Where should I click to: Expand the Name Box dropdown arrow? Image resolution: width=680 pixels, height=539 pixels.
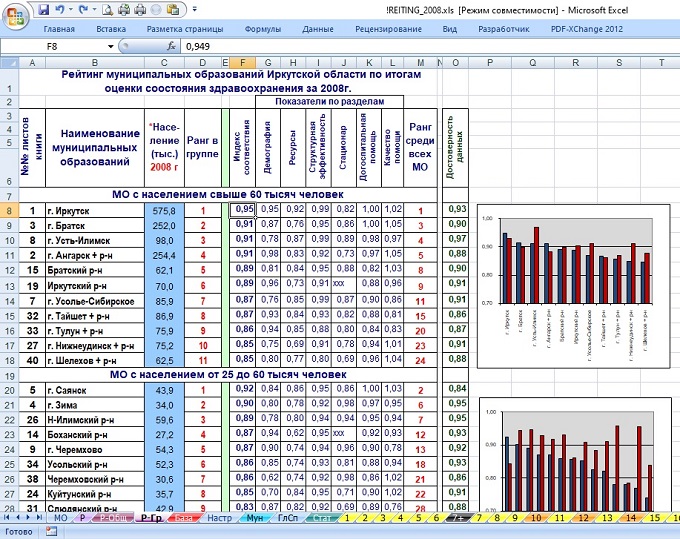pyautogui.click(x=111, y=46)
